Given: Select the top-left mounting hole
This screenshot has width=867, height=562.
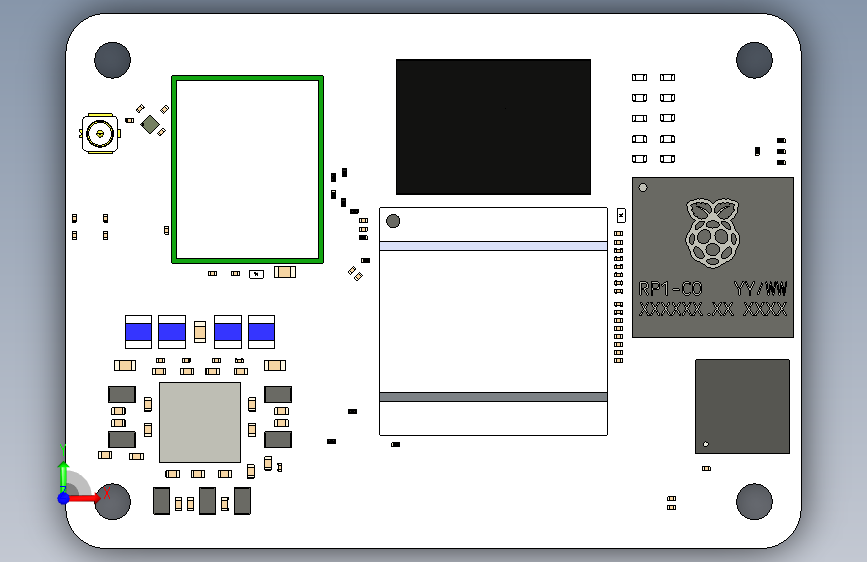Looking at the screenshot, I should click(x=112, y=60).
